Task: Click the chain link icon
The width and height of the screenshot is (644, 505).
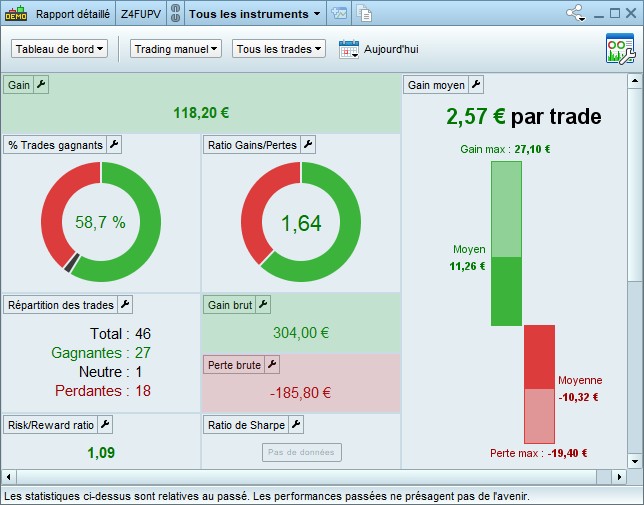Action: (175, 14)
